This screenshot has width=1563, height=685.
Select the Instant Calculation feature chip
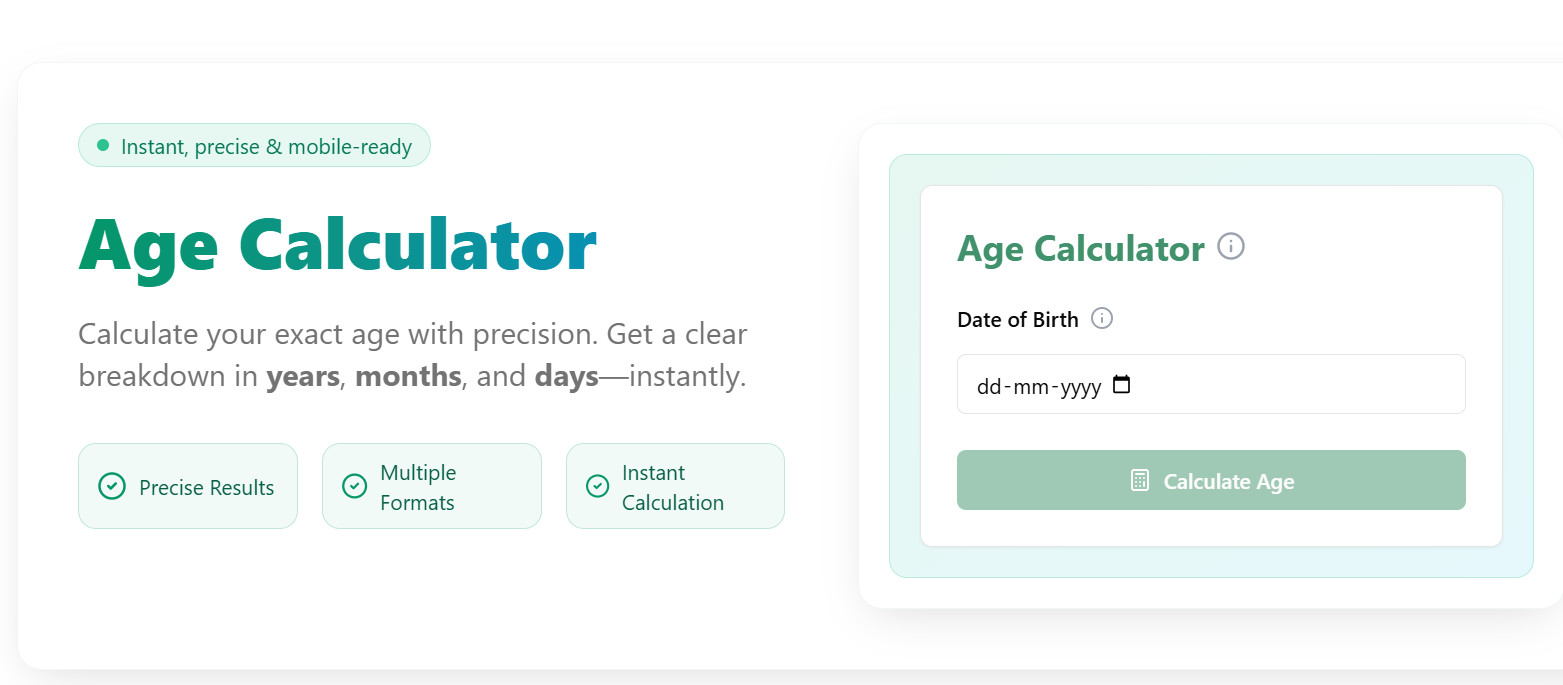click(675, 486)
